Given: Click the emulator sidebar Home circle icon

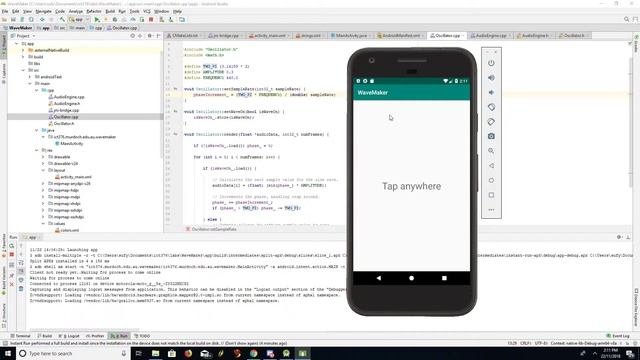Looking at the screenshot, I should (491, 180).
